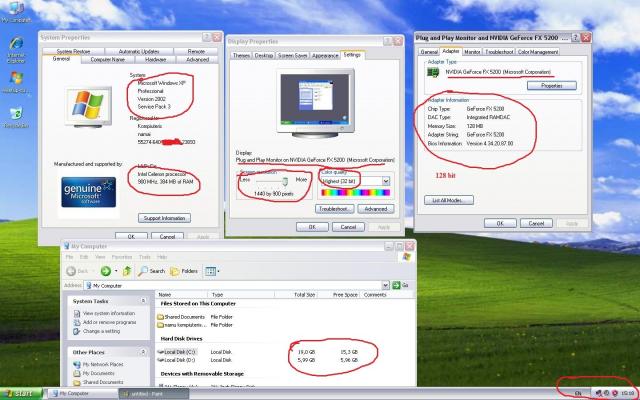Open the address bar dropdown arrow

pyautogui.click(x=385, y=285)
